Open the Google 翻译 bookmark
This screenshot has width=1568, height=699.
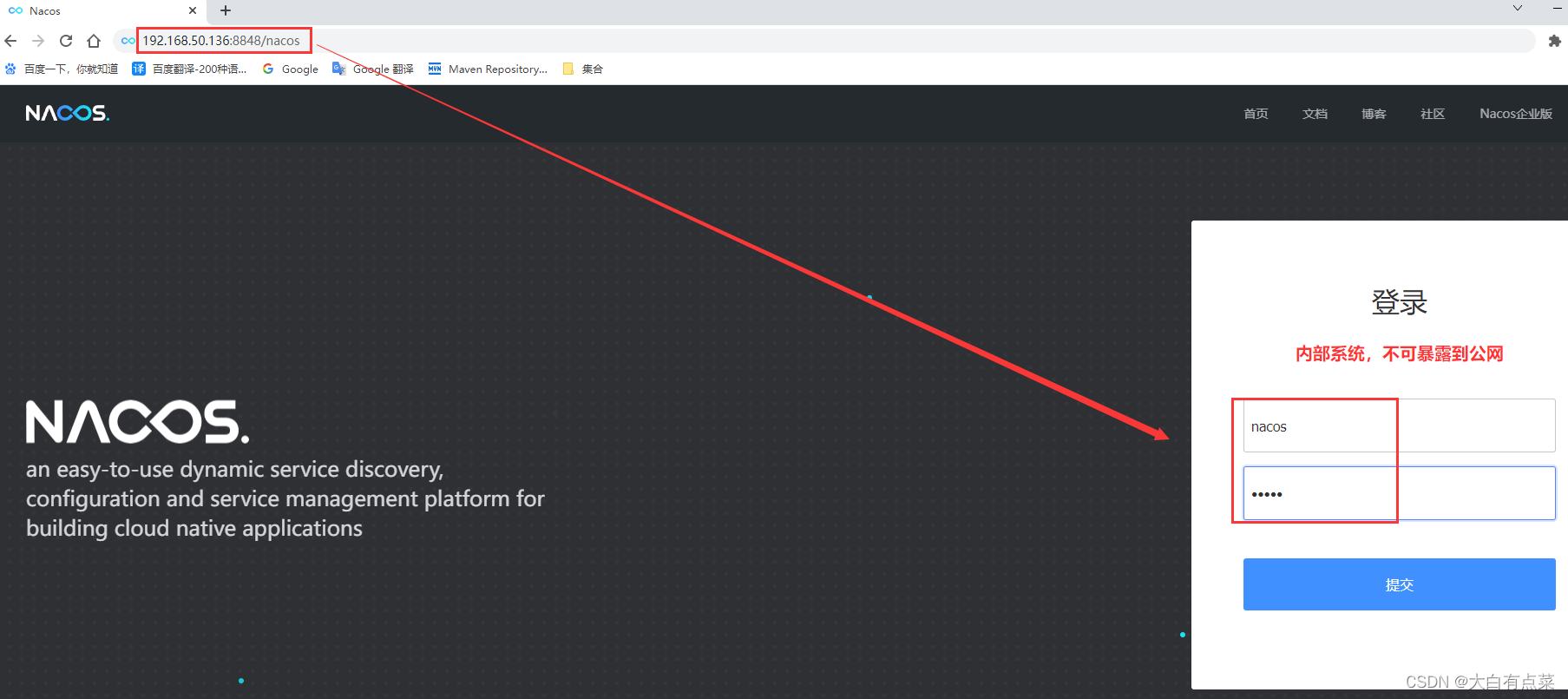pyautogui.click(x=373, y=69)
